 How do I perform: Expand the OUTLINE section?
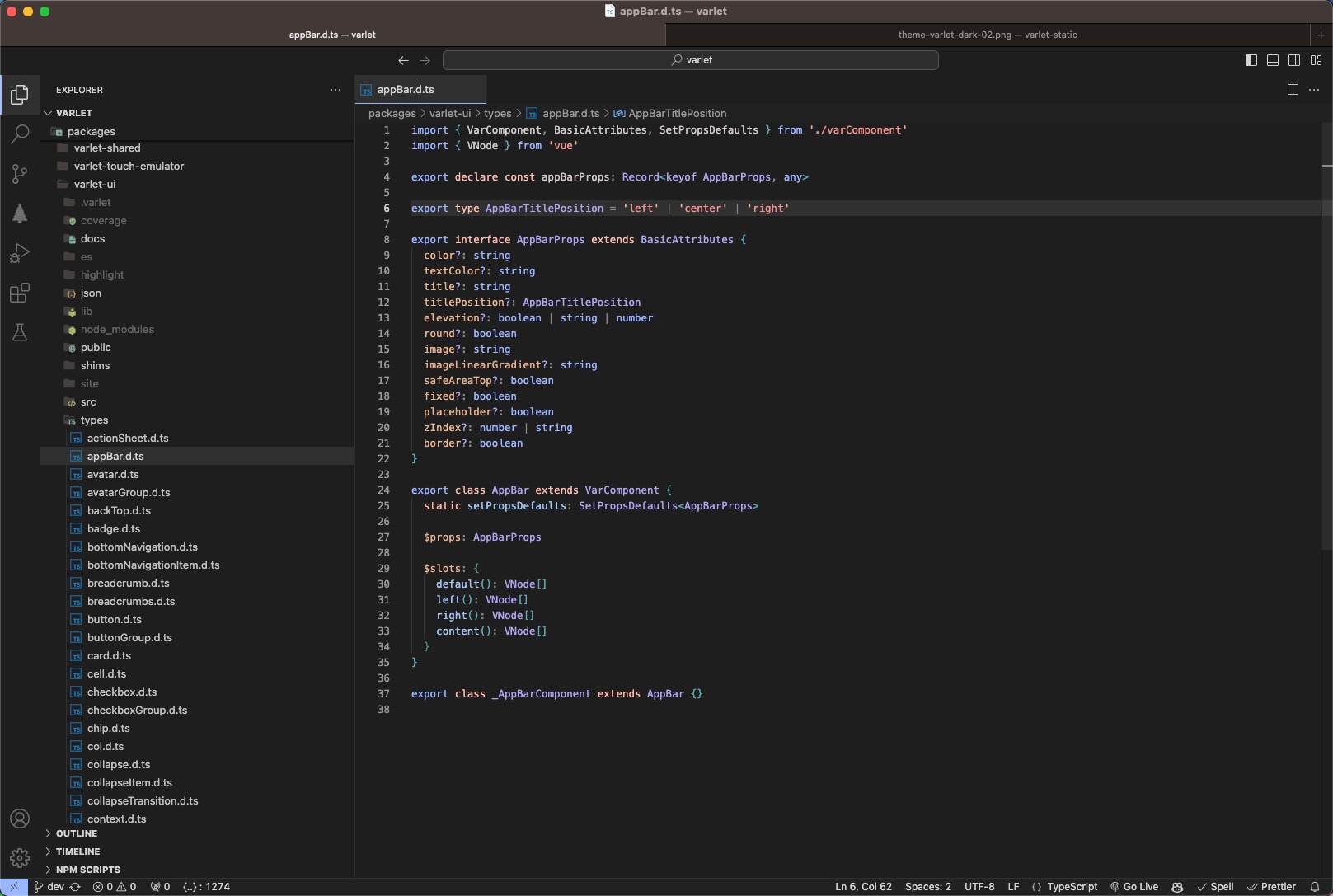pos(77,833)
